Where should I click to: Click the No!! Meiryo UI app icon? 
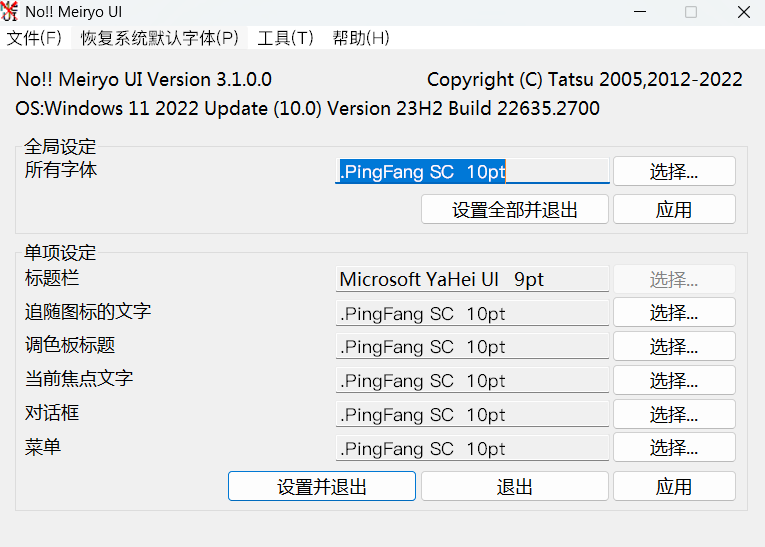click(x=11, y=12)
